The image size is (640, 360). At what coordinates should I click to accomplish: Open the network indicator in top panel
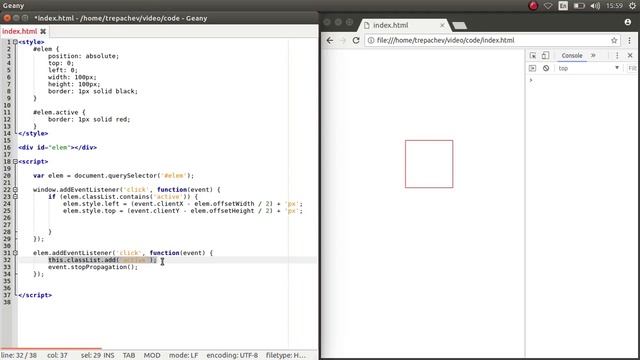point(548,6)
